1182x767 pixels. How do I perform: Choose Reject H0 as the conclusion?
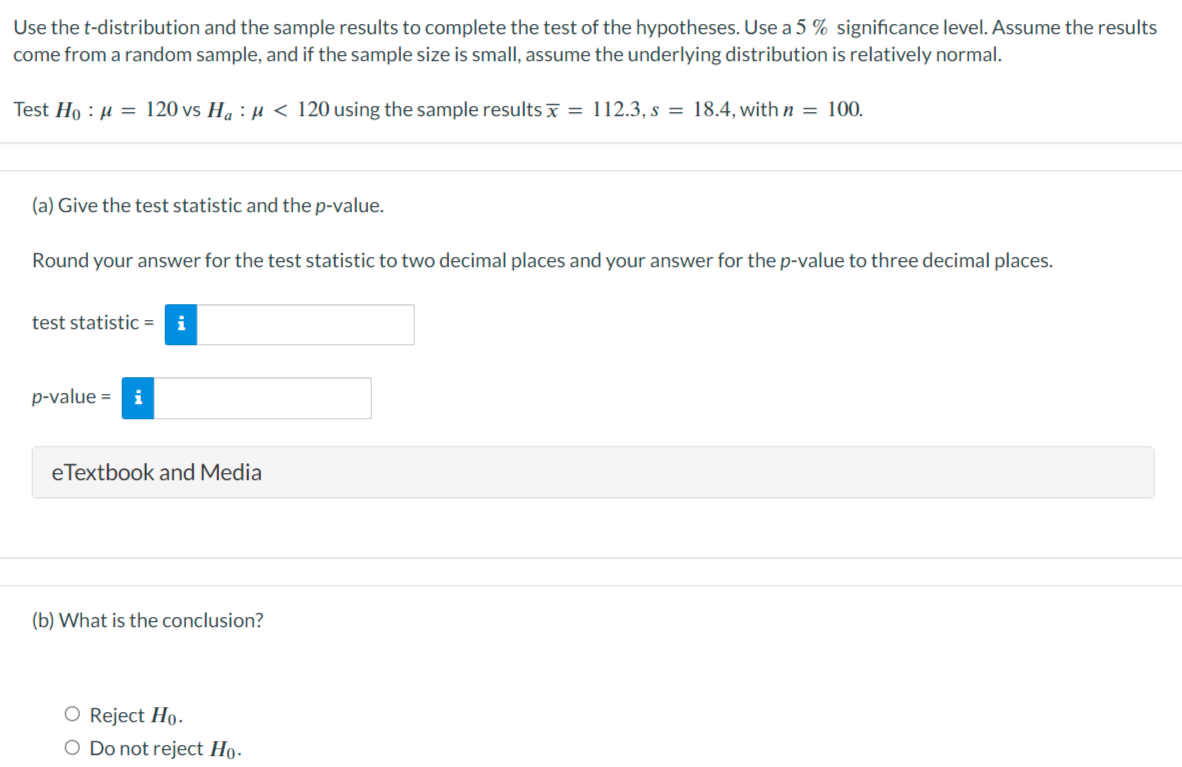72,713
